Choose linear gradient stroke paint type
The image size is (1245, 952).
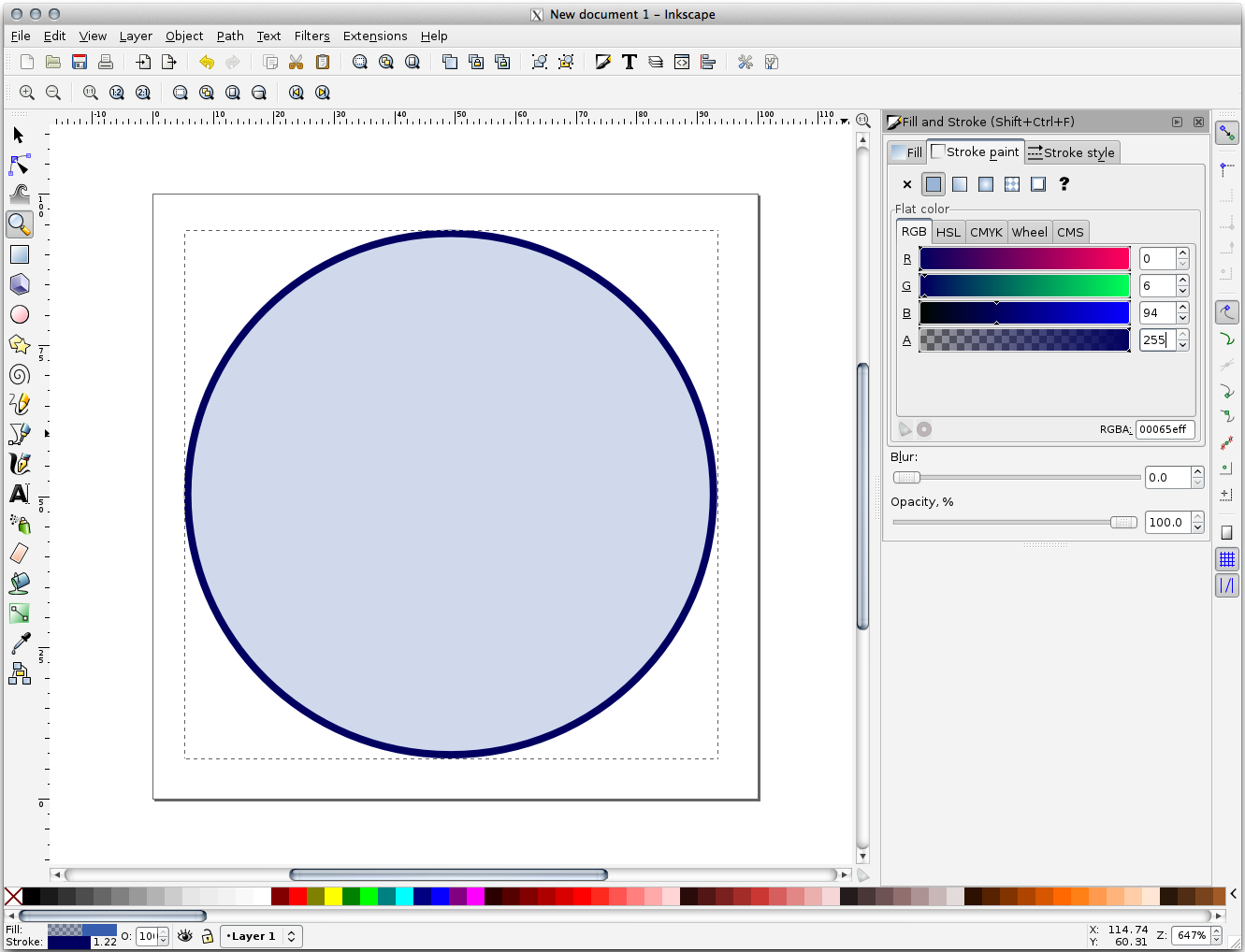959,183
